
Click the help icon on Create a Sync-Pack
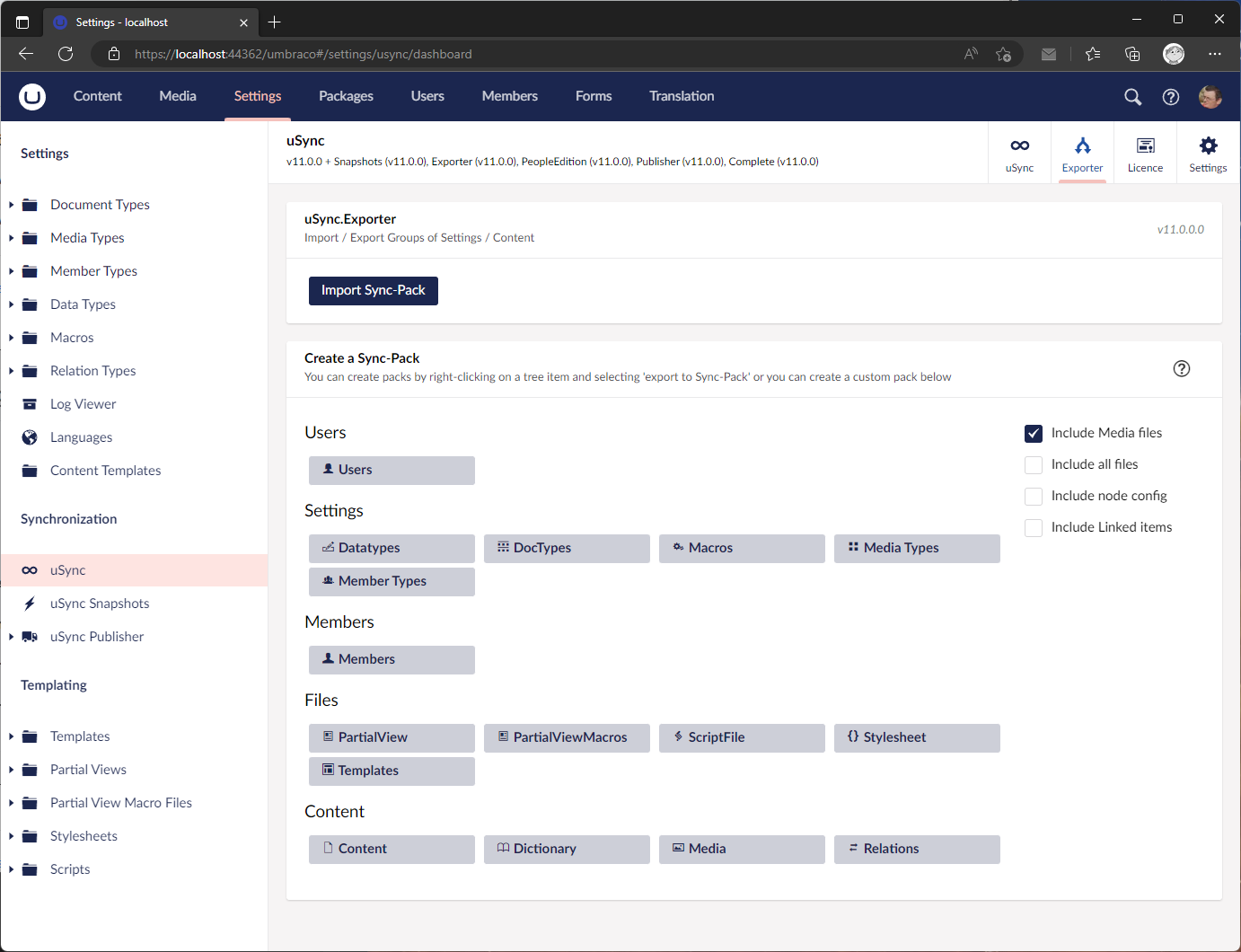click(1181, 368)
